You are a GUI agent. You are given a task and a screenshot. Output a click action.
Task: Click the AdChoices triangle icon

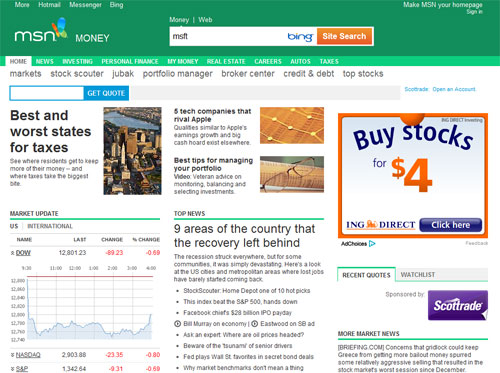(372, 244)
